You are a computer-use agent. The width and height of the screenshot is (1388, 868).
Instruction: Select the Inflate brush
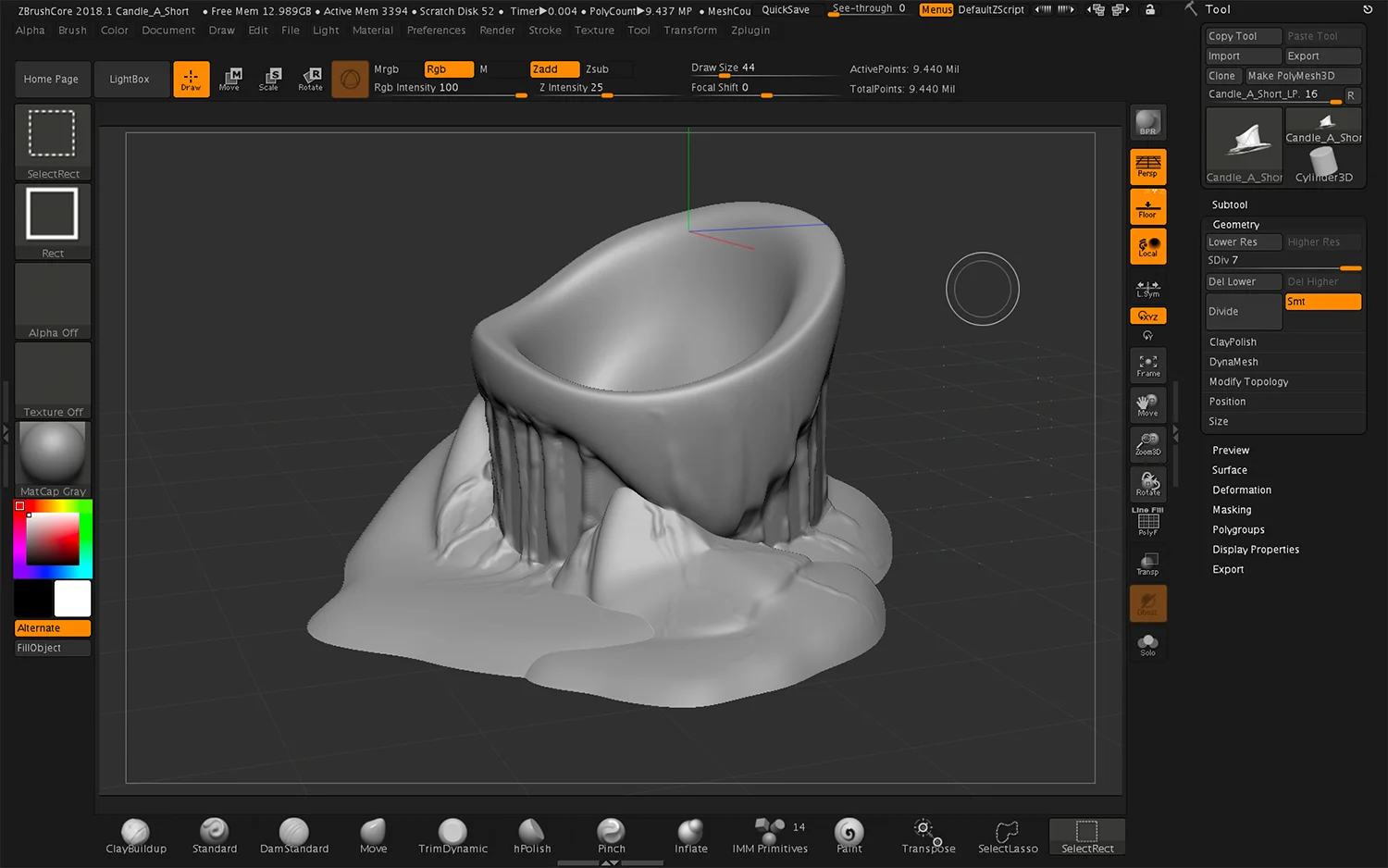[x=691, y=837]
